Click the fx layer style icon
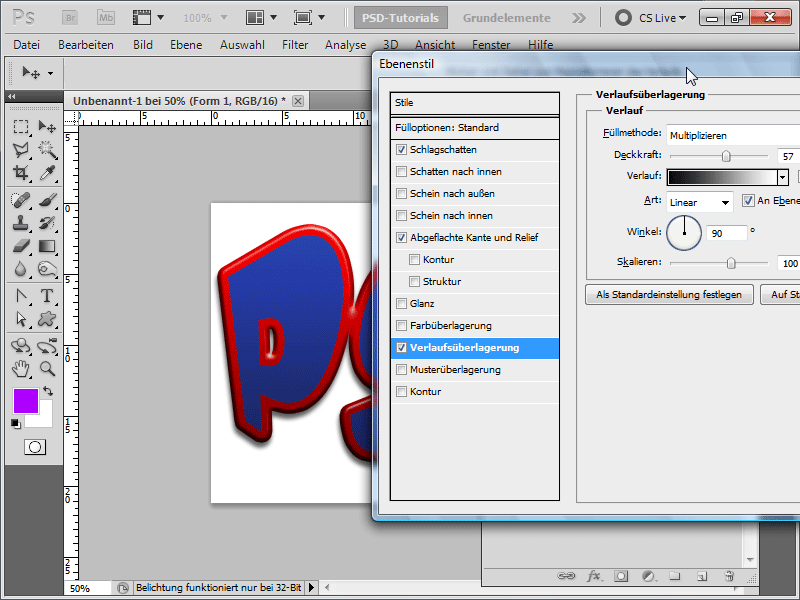The height and width of the screenshot is (600, 800). [x=593, y=576]
